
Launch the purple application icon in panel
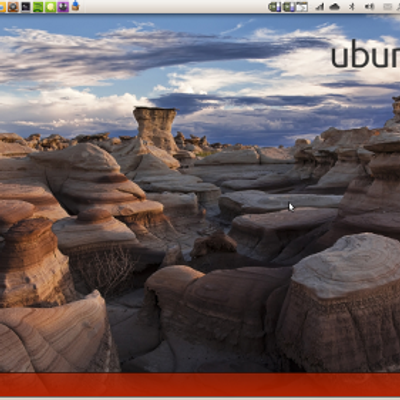coord(63,7)
